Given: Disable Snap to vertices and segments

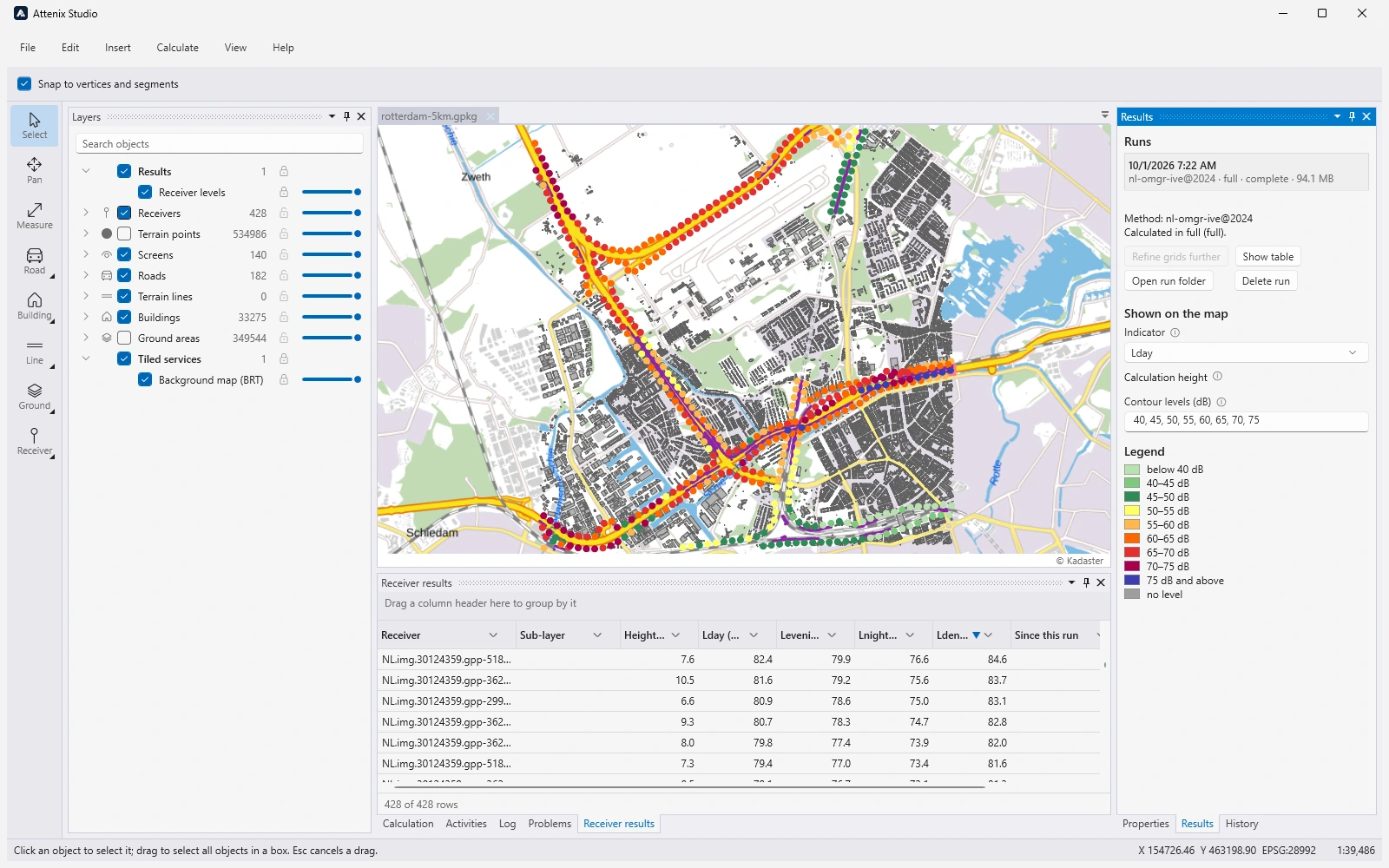Looking at the screenshot, I should [24, 83].
